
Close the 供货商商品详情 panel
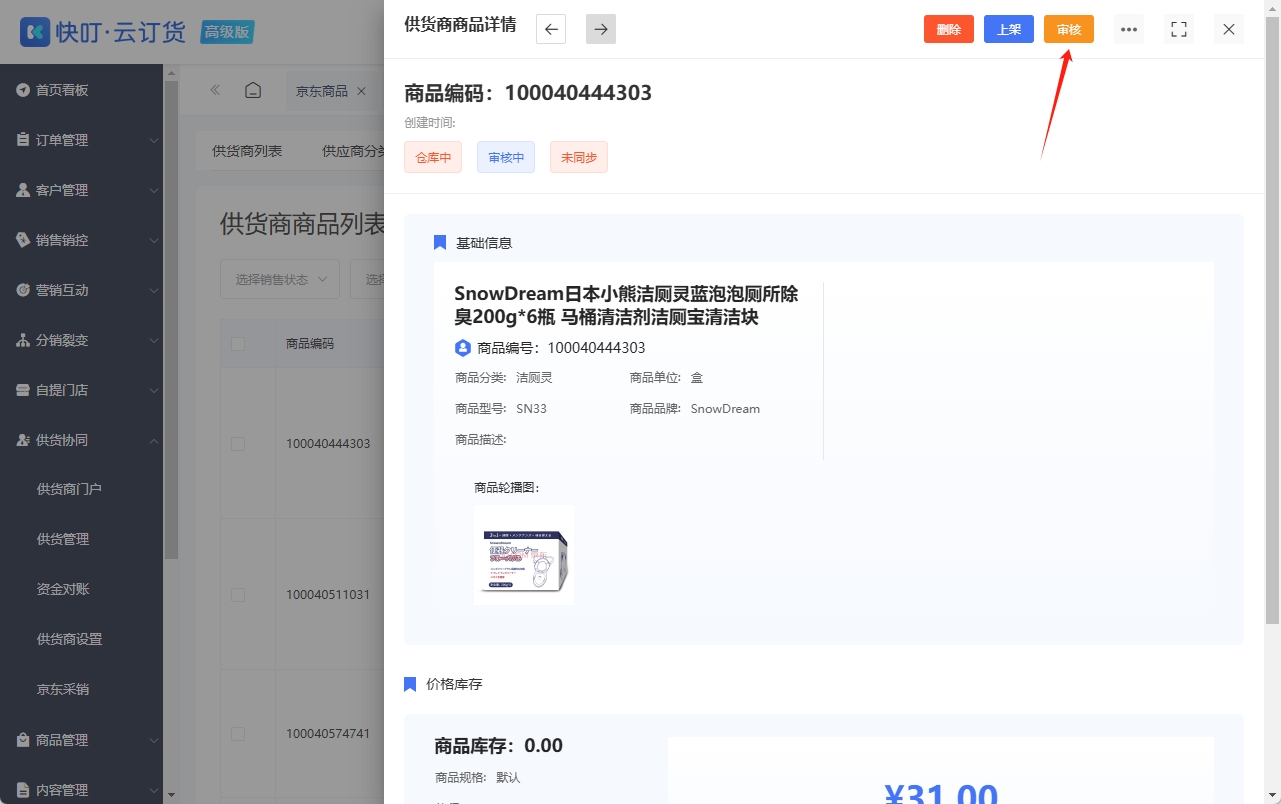point(1229,29)
